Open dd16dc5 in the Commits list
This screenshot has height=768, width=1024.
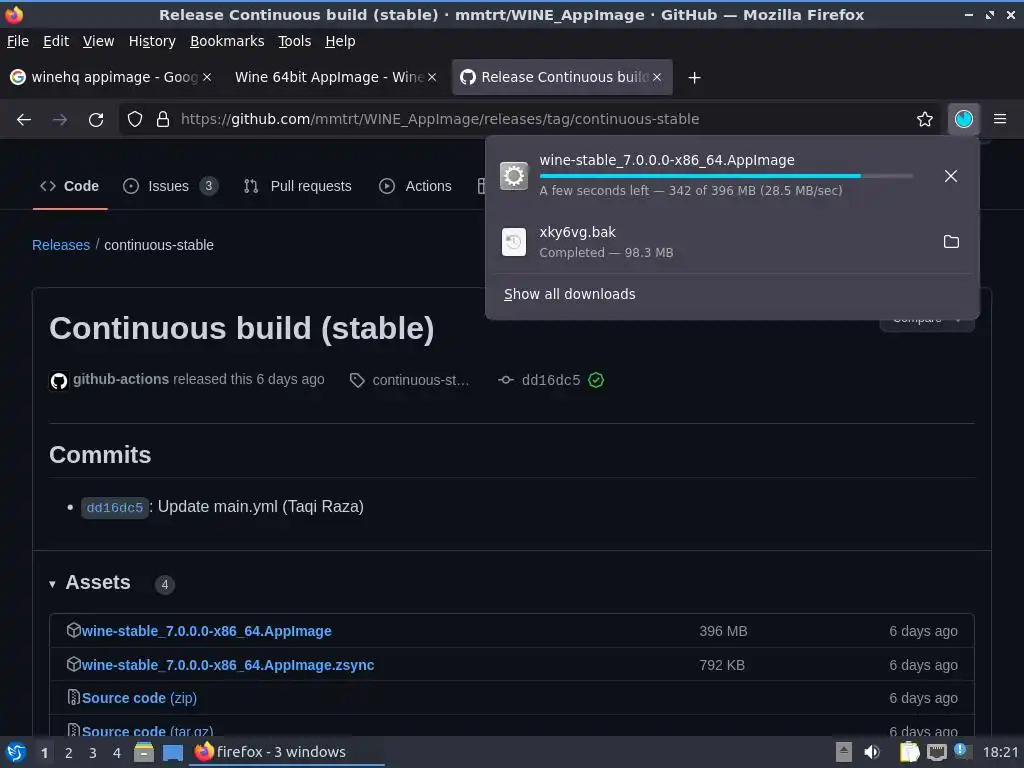(x=115, y=507)
